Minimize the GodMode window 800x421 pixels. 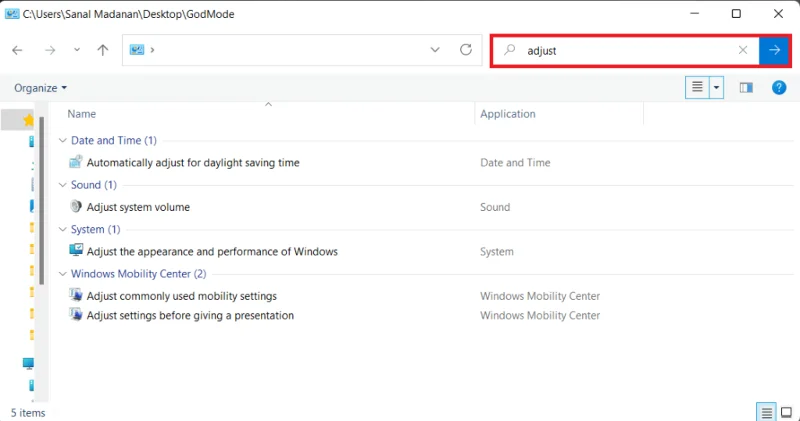694,14
